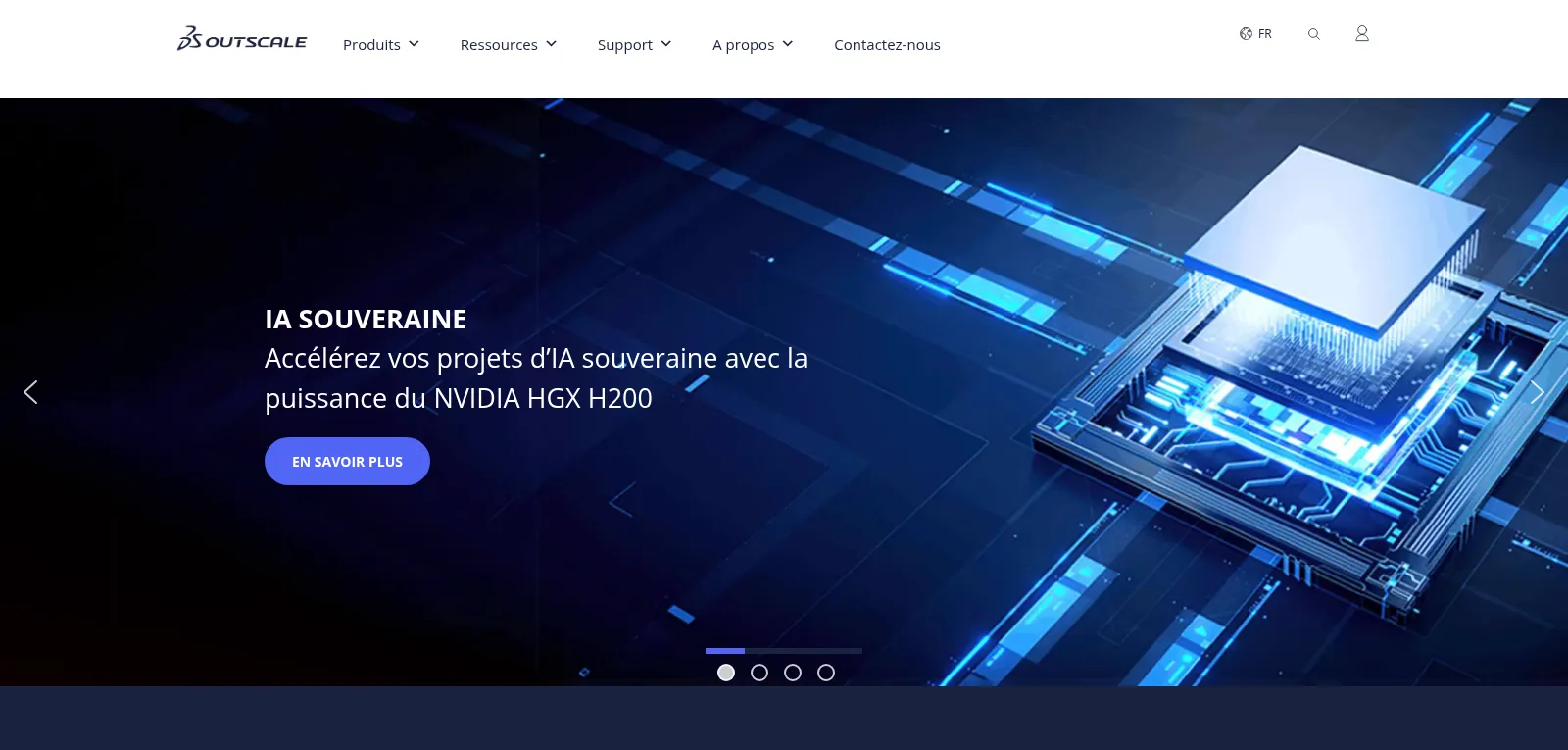Open the Contactez-nous link
The image size is (1568, 750).
point(887,45)
